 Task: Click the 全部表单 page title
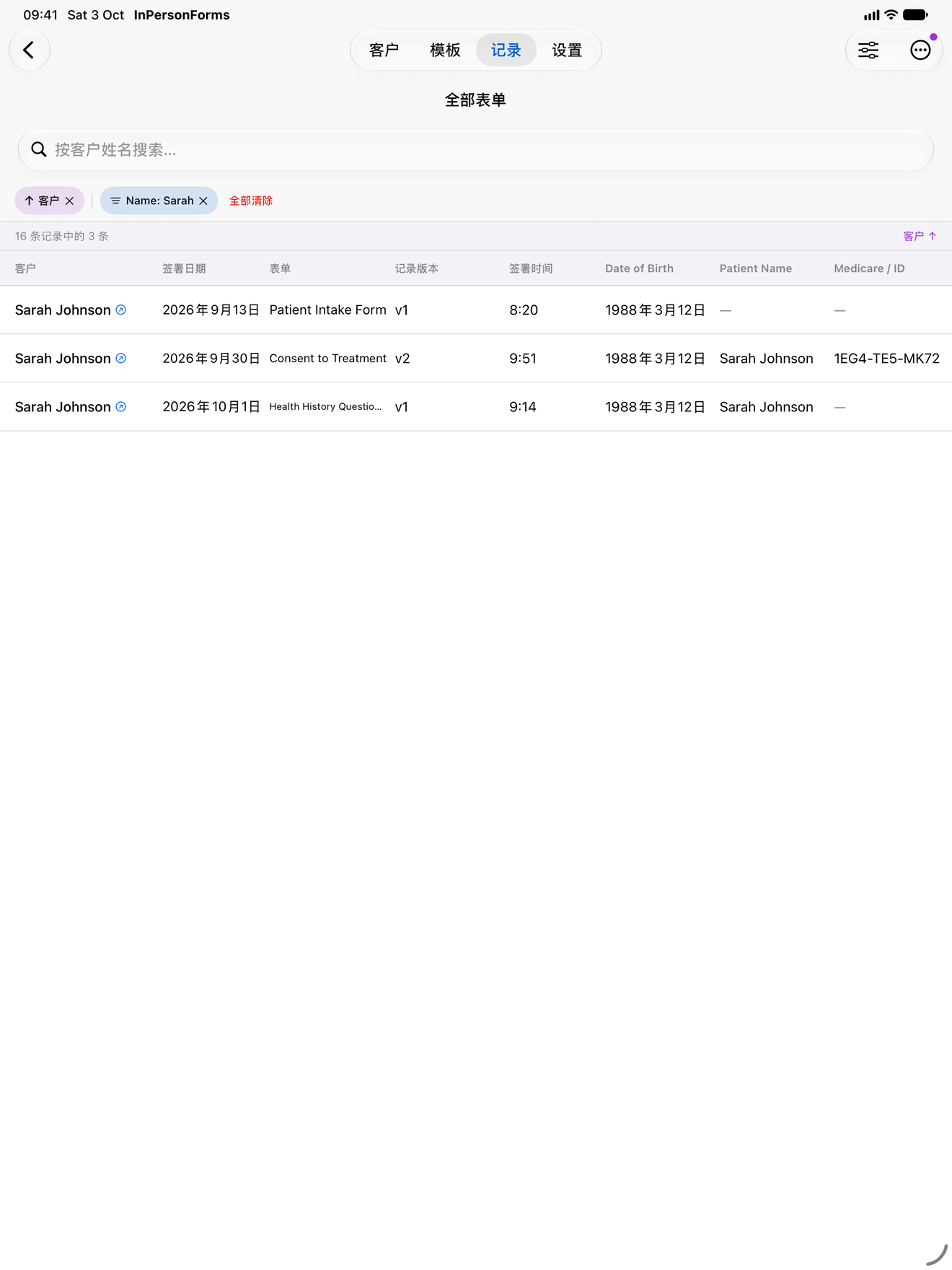pos(475,100)
